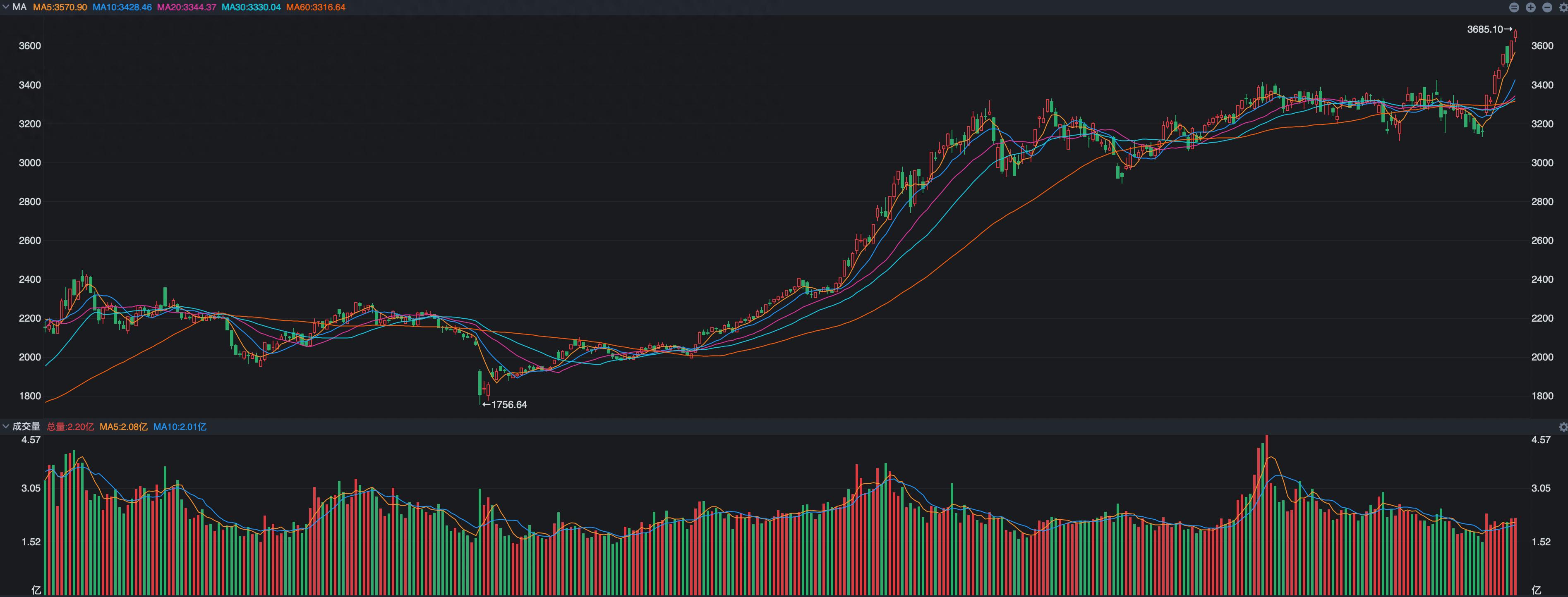Click the MA10:3428.46 legend label
This screenshot has width=1568, height=597.
pos(122,7)
